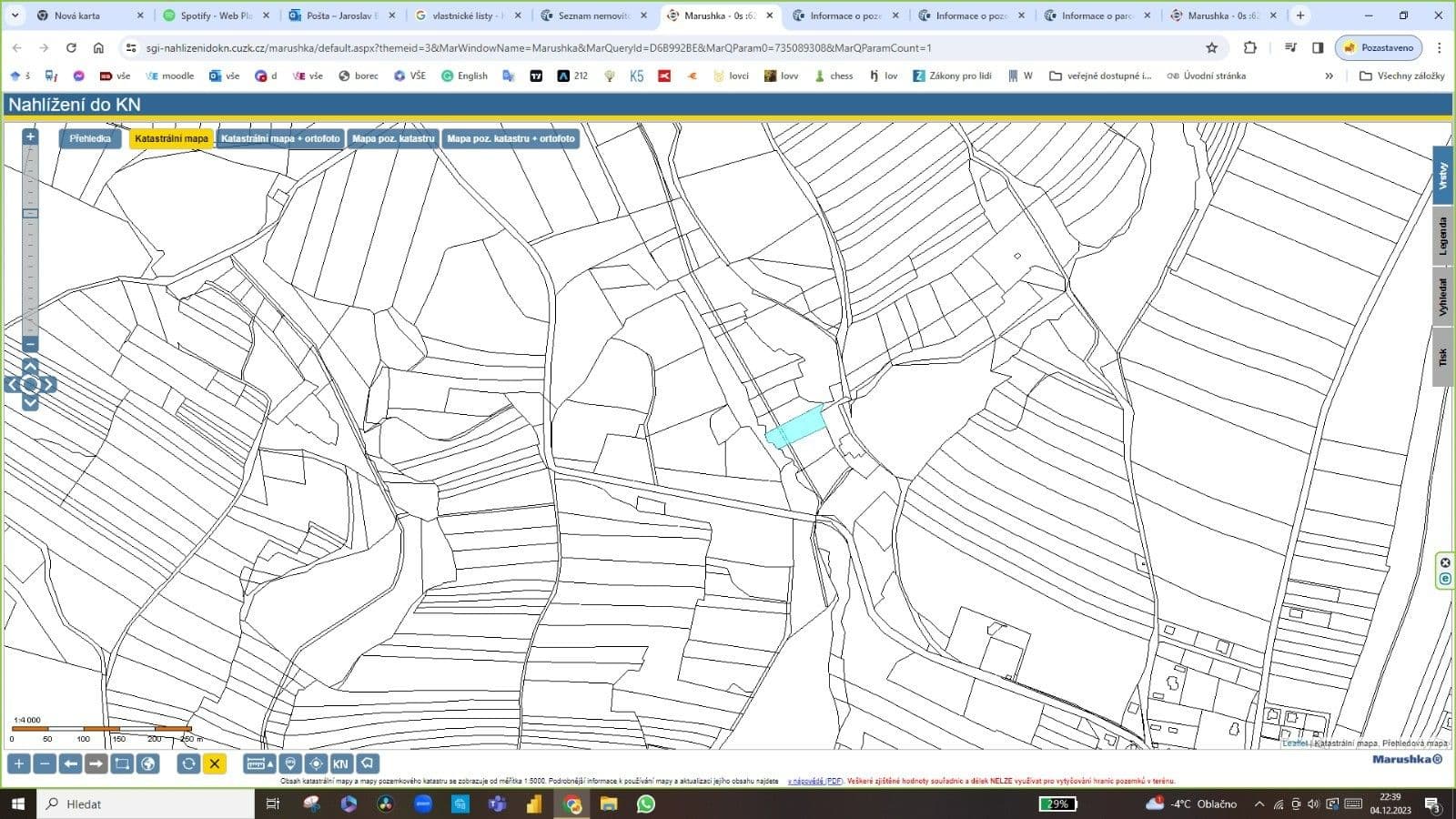Open the 'v nápovědě (PDF)' link
The height and width of the screenshot is (819, 1456).
pyautogui.click(x=814, y=781)
